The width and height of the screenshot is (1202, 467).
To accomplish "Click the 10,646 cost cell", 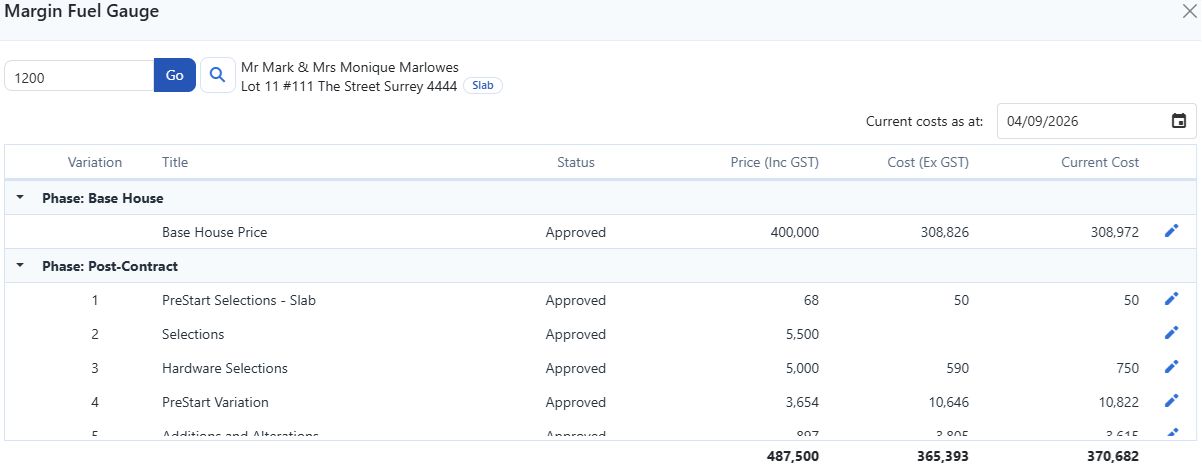I will pyautogui.click(x=949, y=402).
